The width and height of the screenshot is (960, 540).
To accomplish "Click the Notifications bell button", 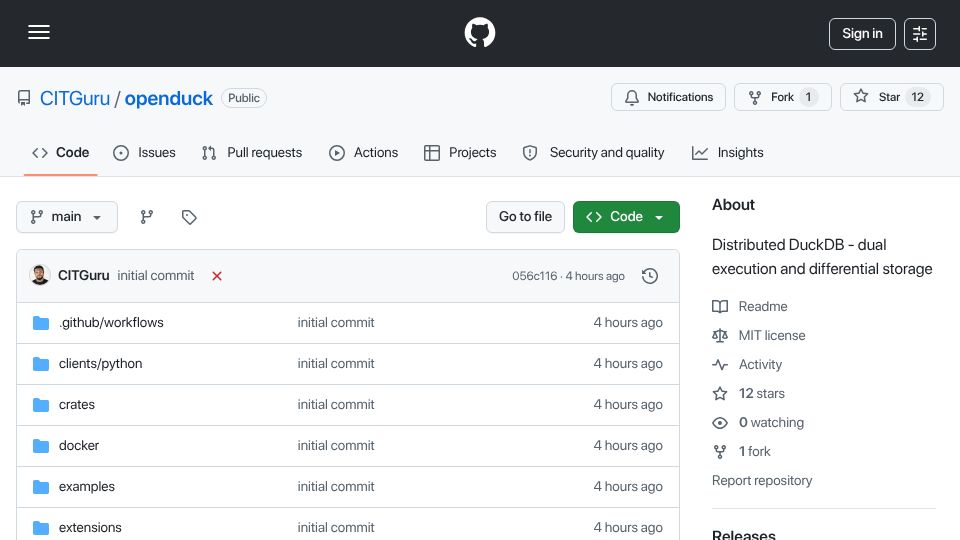I will point(668,97).
